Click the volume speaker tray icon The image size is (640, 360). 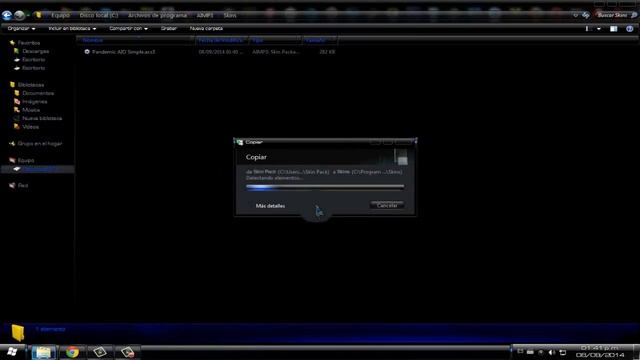point(551,352)
